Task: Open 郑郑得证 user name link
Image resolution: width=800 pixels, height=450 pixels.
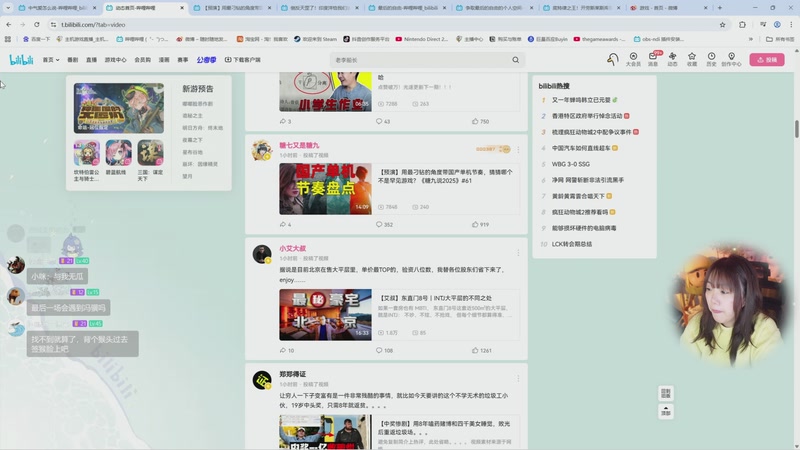Action: (x=292, y=374)
